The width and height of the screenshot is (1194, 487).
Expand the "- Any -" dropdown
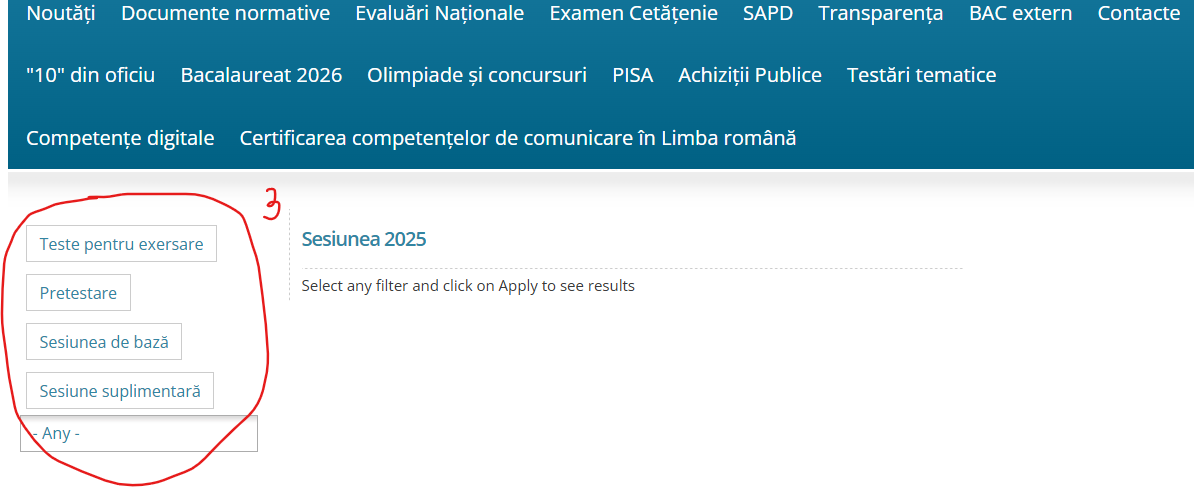click(139, 434)
